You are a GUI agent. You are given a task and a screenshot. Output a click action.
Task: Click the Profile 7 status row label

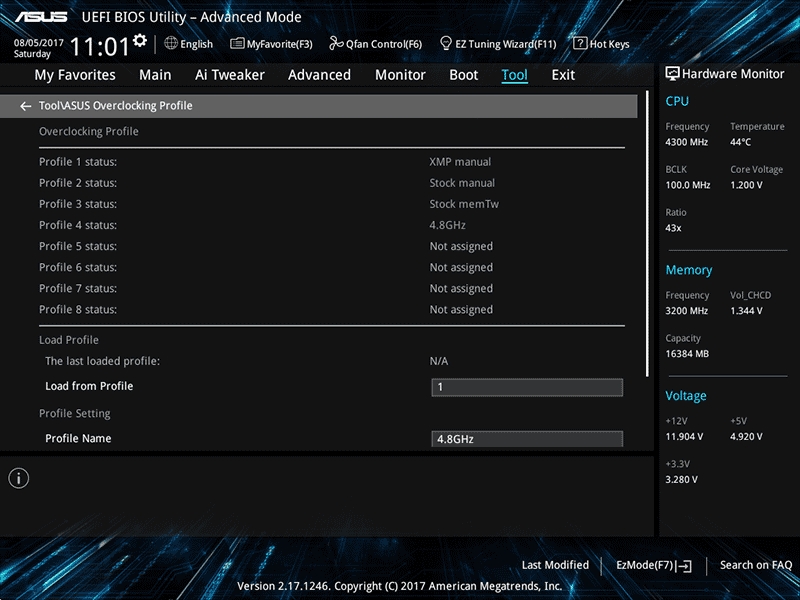[78, 288]
